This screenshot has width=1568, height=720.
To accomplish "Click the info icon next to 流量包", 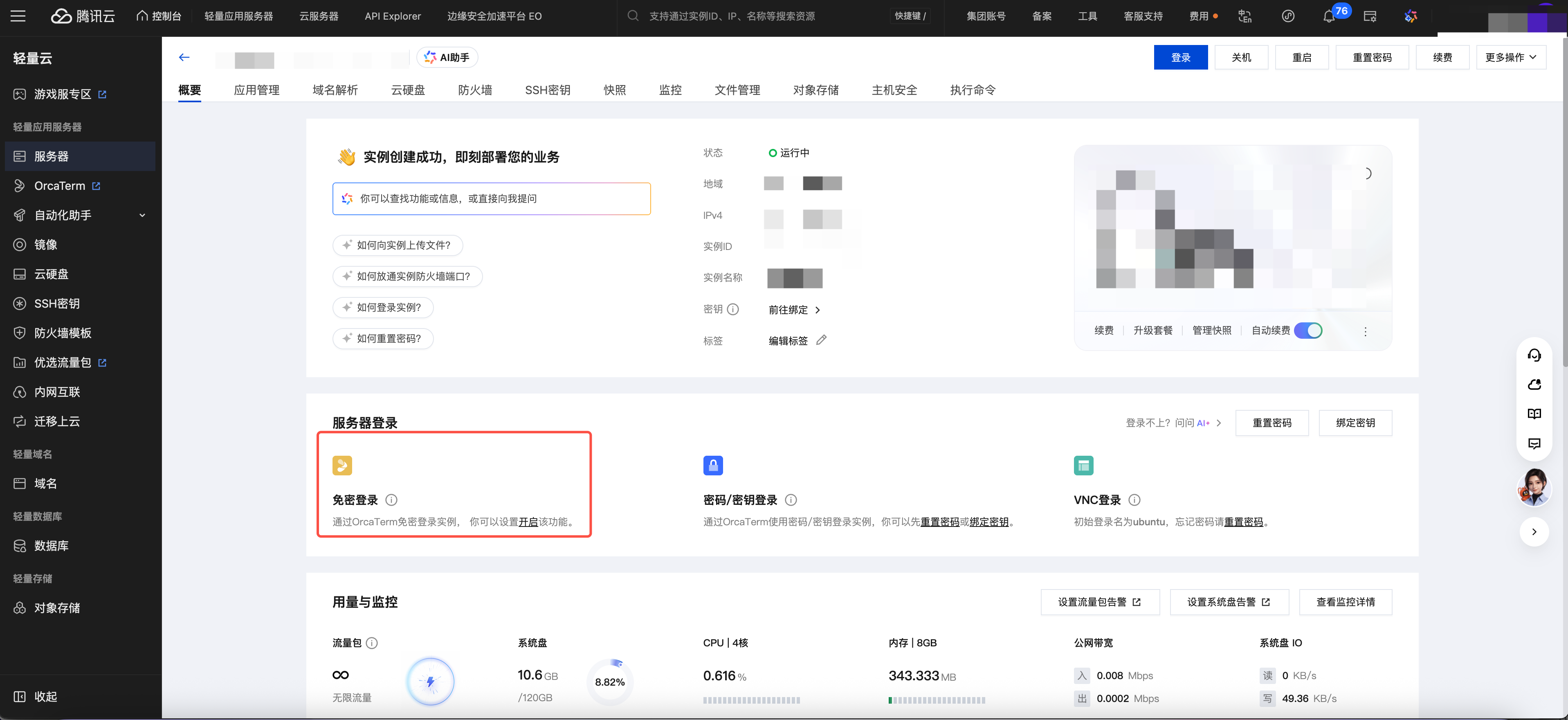I will (372, 643).
